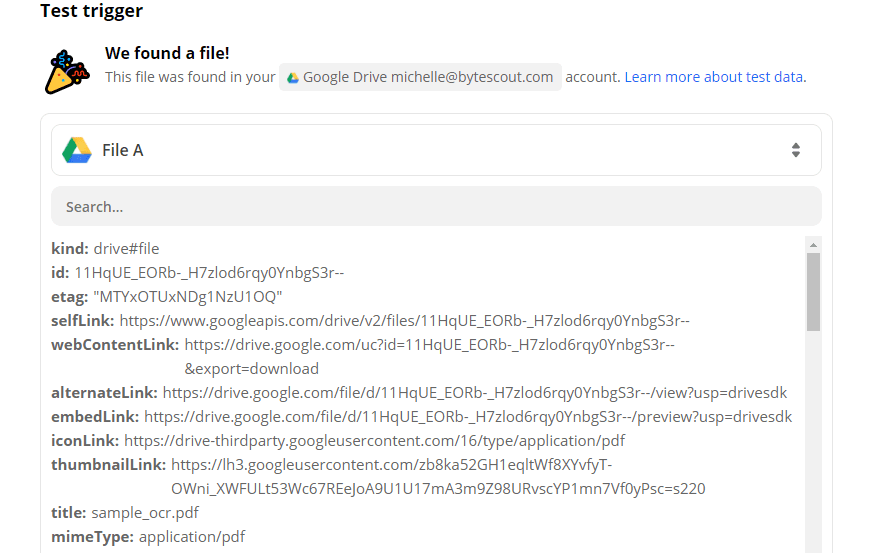Image resolution: width=875 pixels, height=553 pixels.
Task: Click the scrollbar up arrow in data list
Action: coord(813,244)
